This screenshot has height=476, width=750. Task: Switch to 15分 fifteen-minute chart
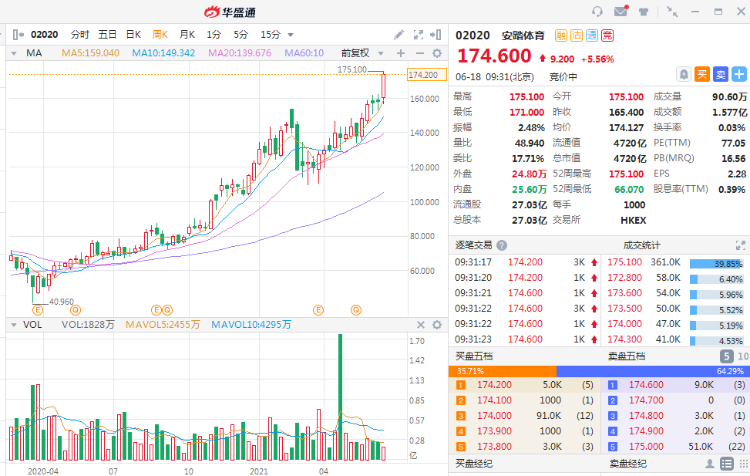[270, 34]
